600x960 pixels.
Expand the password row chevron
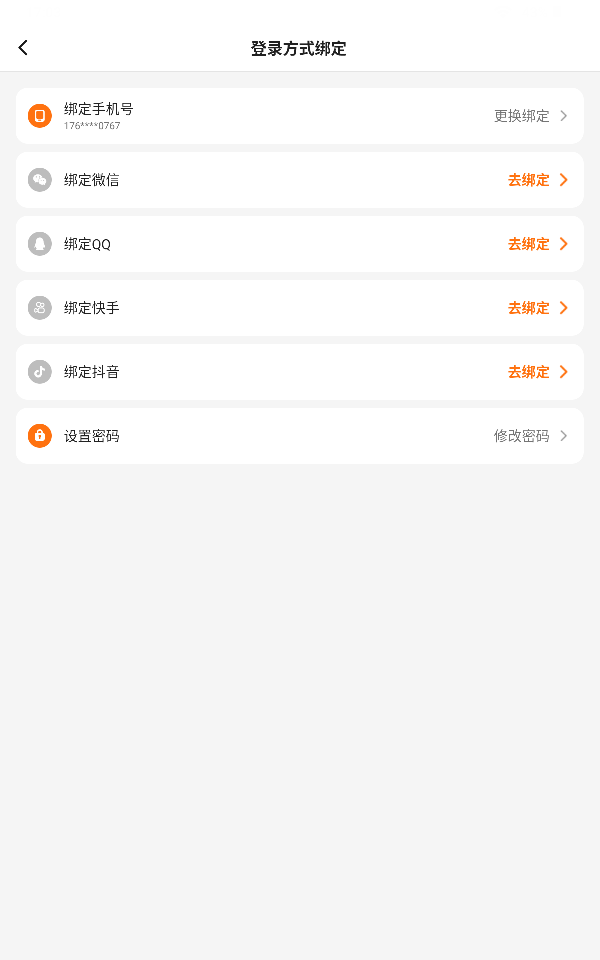[564, 436]
